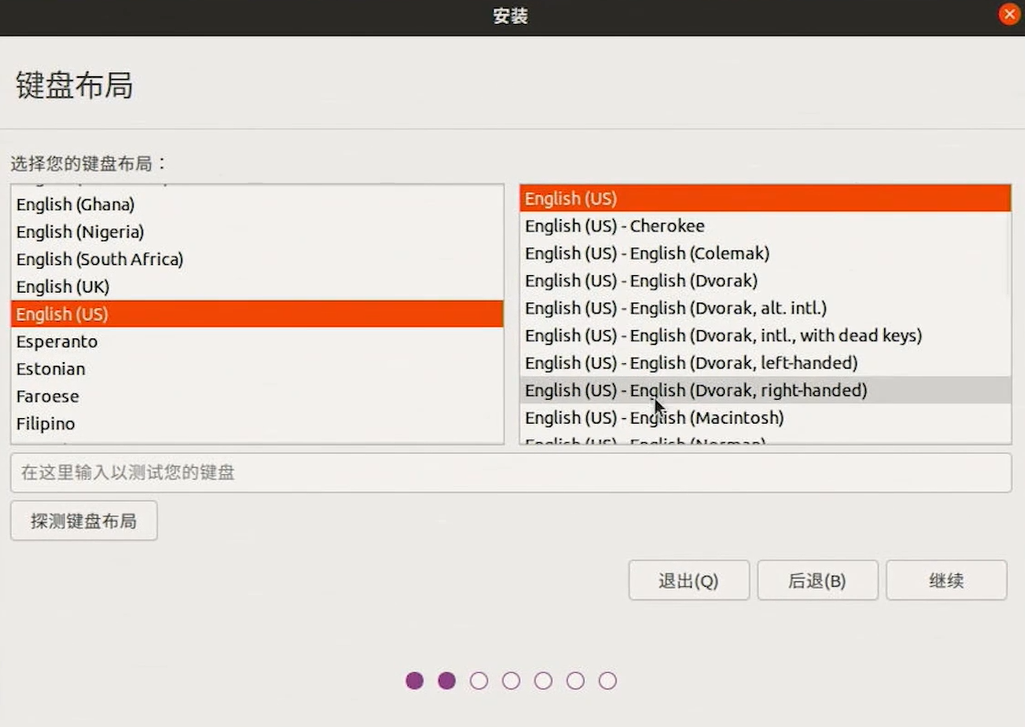
Task: Click 后退(B) back button
Action: tap(818, 580)
